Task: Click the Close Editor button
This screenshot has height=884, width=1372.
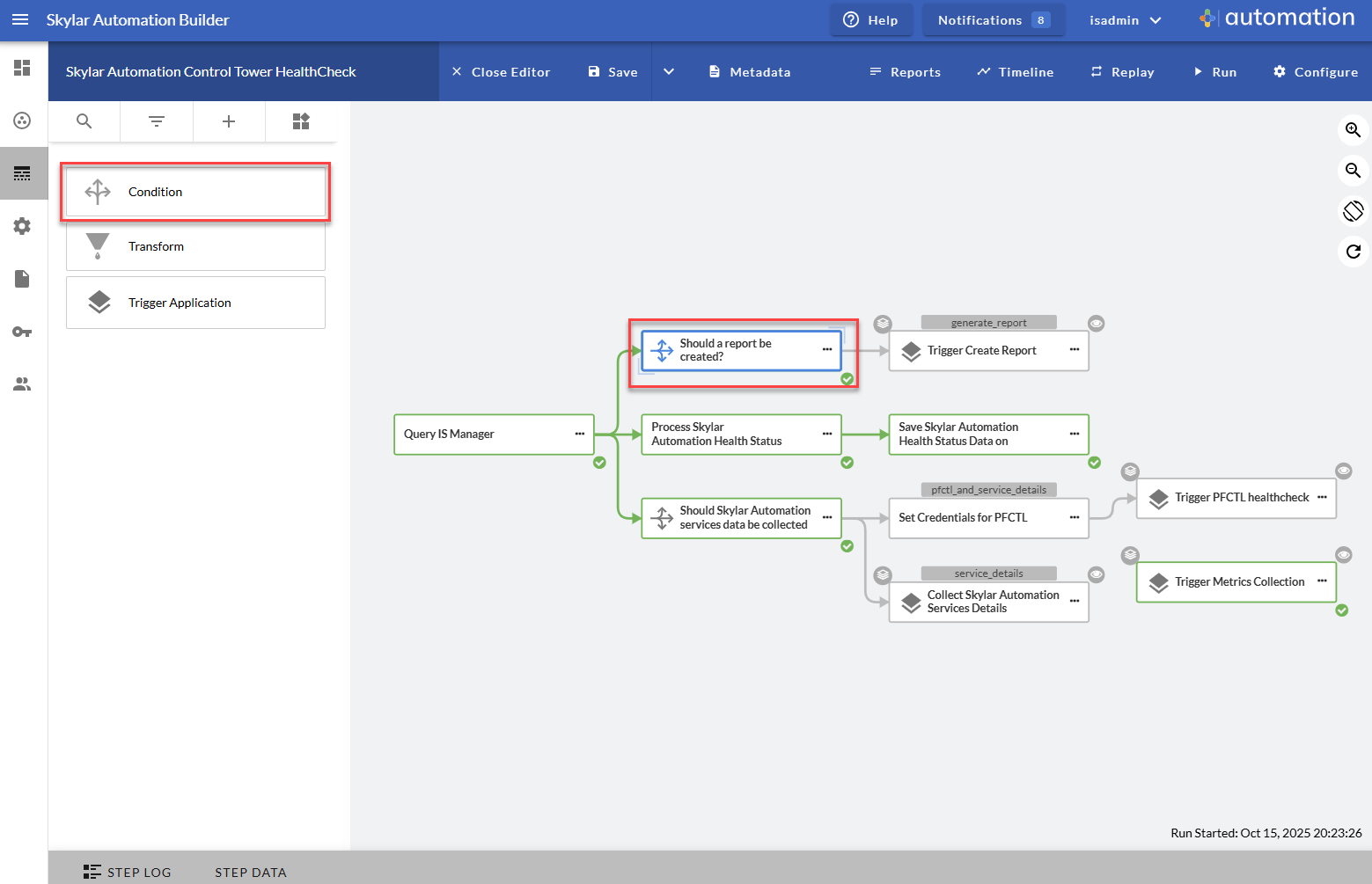Action: [x=501, y=72]
